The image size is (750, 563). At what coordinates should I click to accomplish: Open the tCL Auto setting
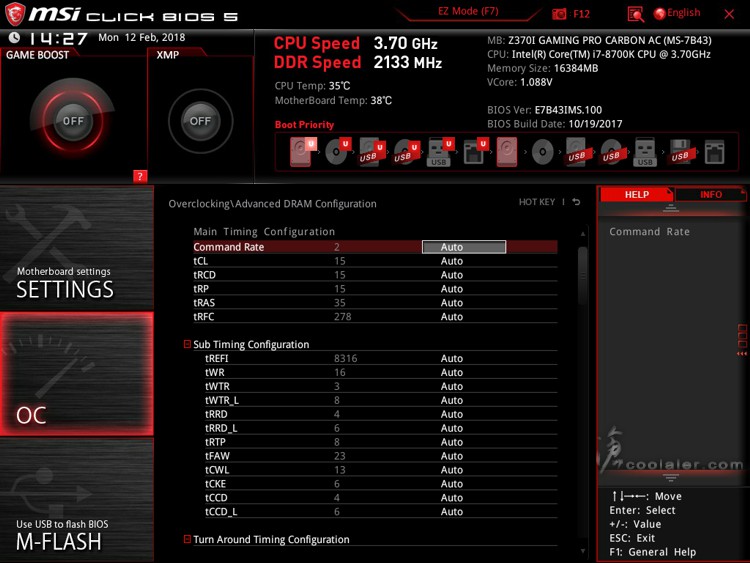pyautogui.click(x=452, y=261)
